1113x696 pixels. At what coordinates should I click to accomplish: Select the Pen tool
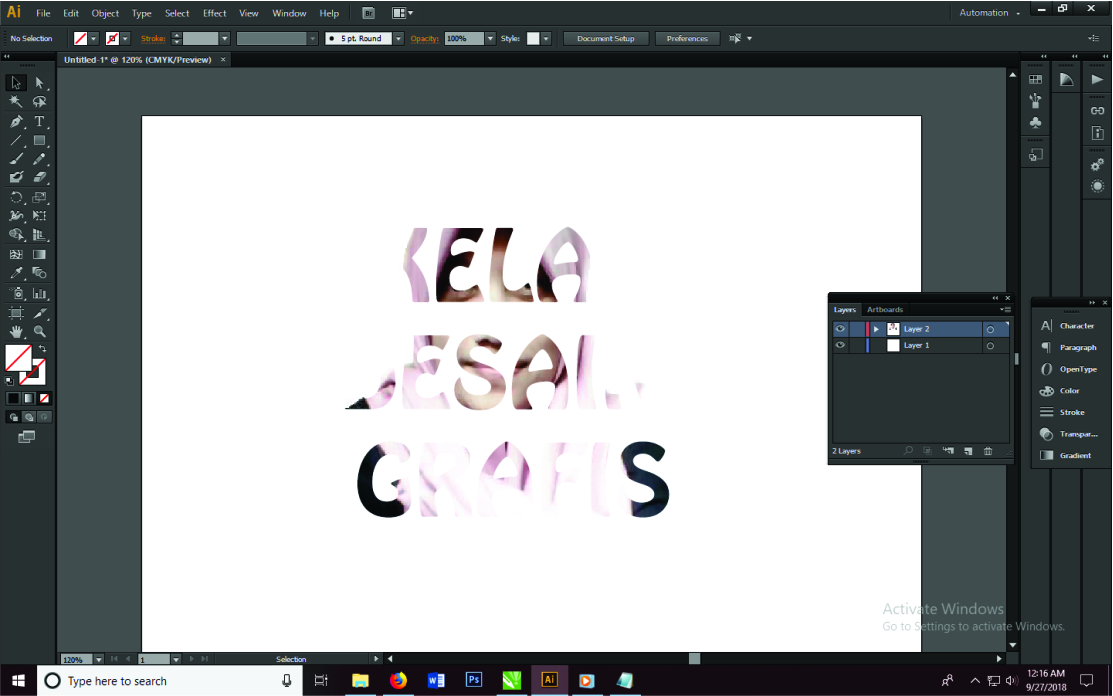point(16,121)
